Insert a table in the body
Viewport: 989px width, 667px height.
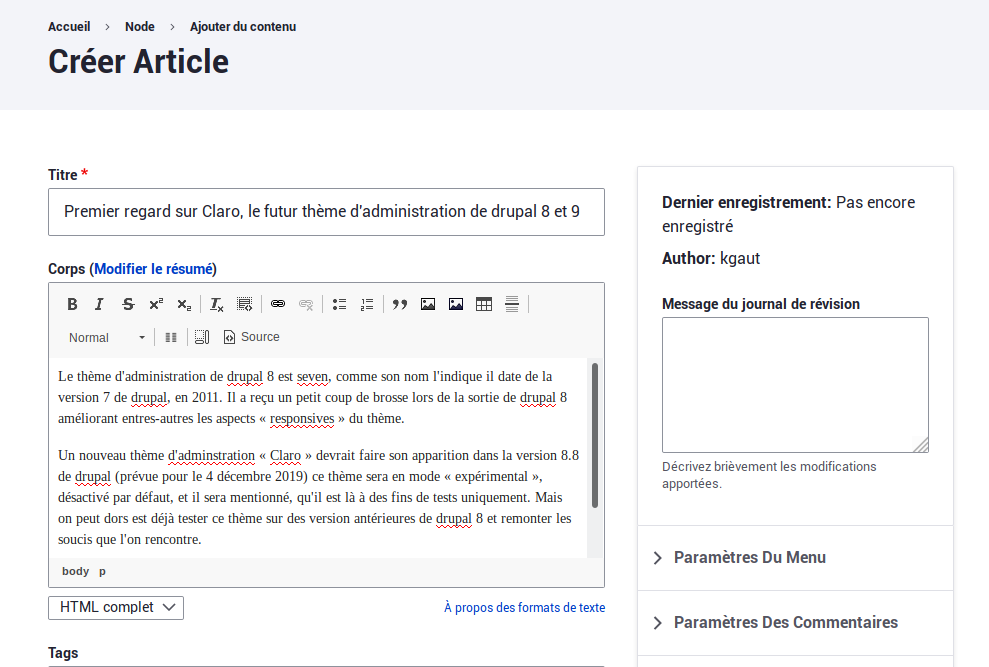[x=484, y=305]
